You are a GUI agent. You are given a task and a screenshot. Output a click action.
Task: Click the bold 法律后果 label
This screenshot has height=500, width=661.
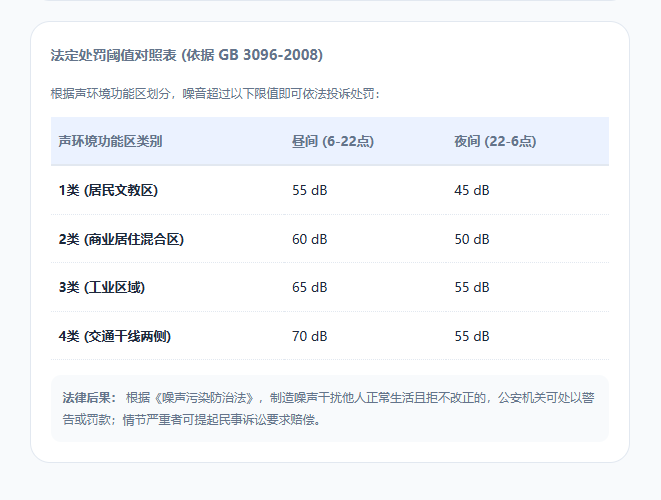tap(89, 398)
